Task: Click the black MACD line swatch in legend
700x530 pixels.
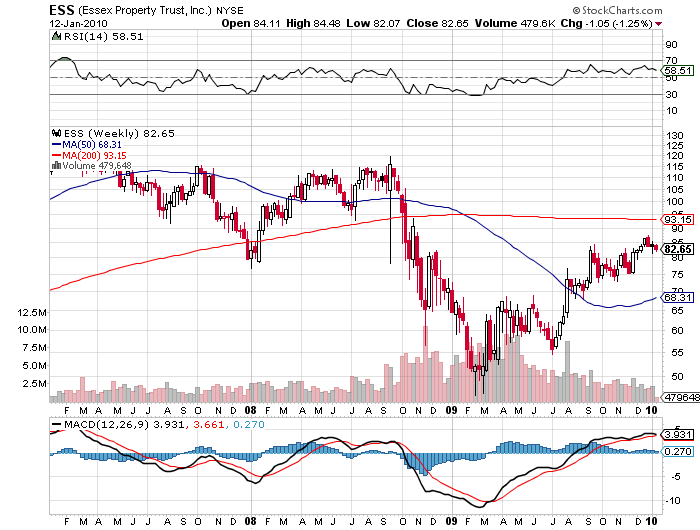Action: pos(57,425)
